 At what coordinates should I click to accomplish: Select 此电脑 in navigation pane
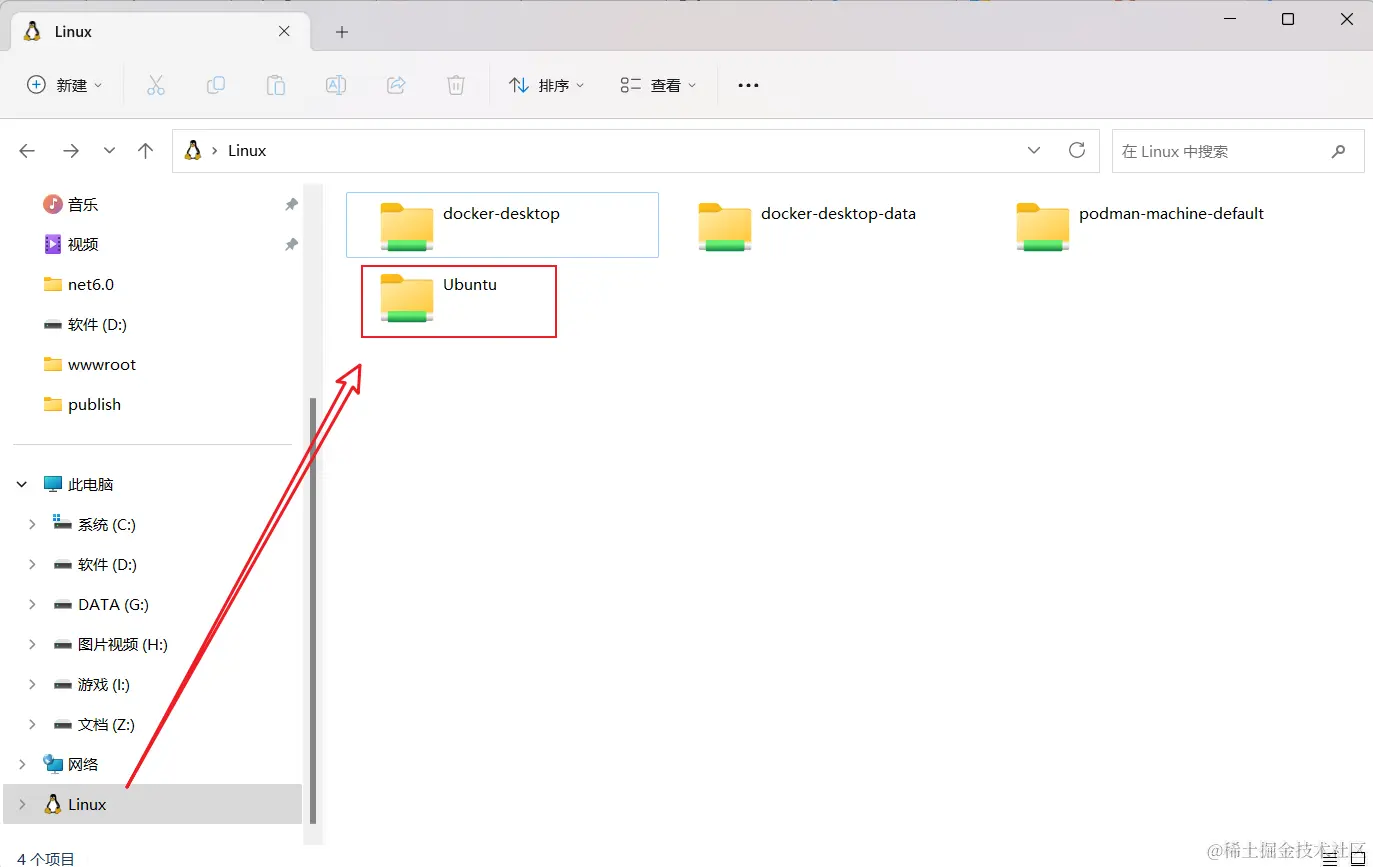pos(79,485)
